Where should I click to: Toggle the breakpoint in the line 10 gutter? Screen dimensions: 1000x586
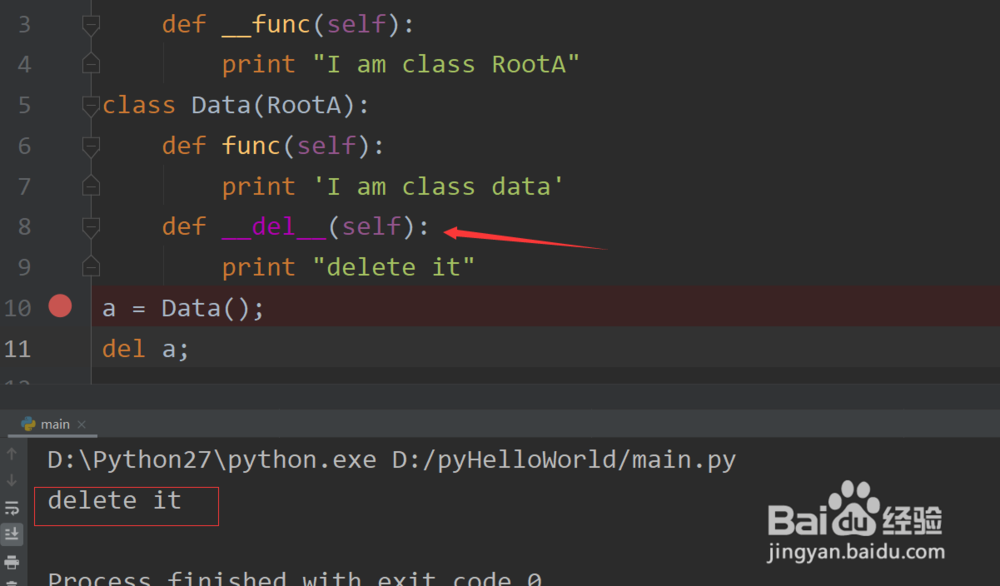60,306
